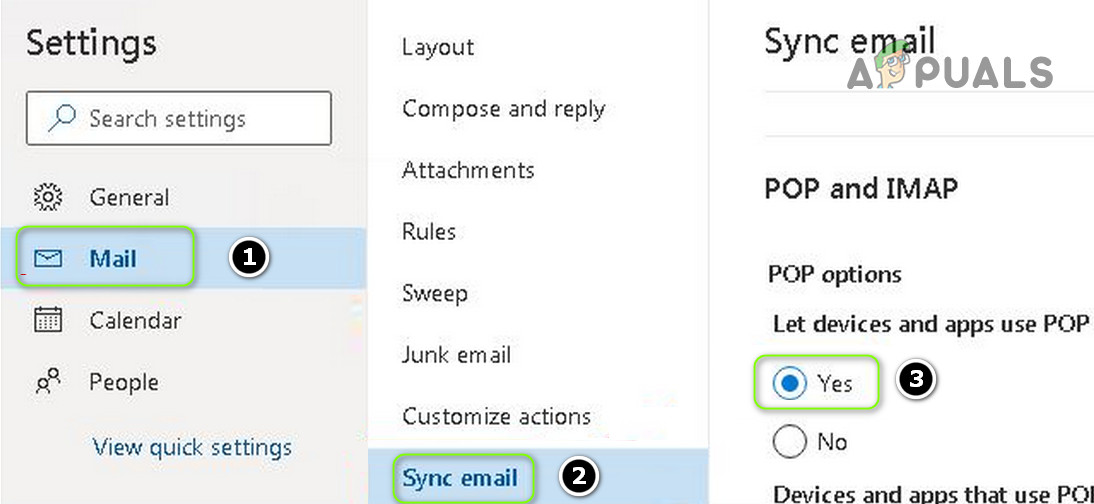Click the People contacts icon
This screenshot has height=504, width=1094.
48,383
